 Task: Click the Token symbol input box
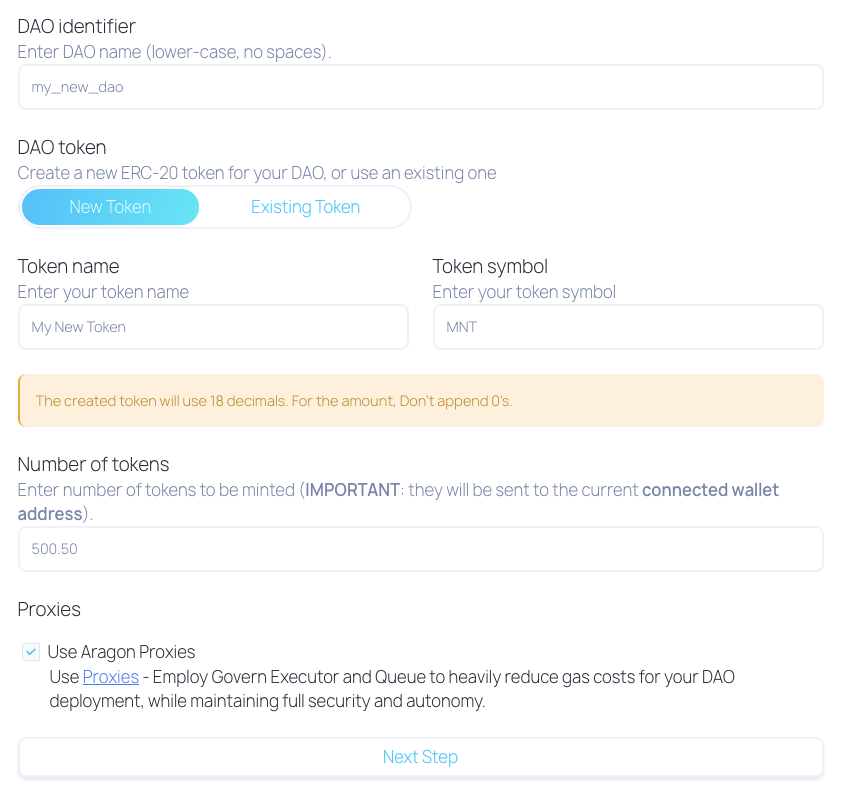(x=627, y=327)
